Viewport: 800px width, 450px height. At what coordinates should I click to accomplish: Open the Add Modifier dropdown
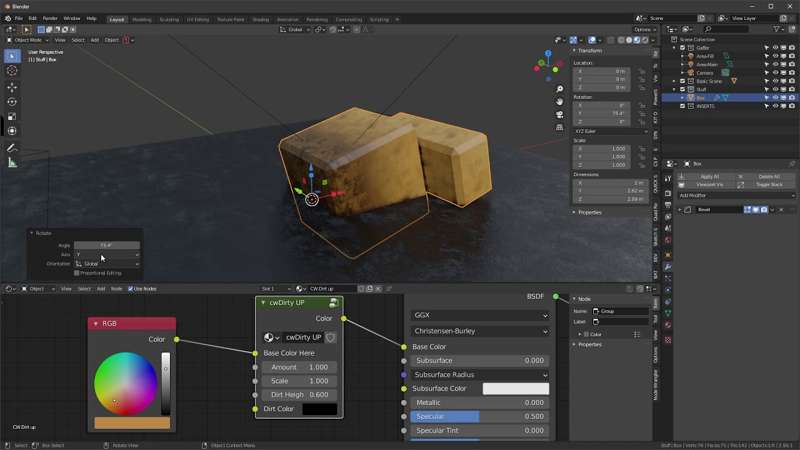[x=736, y=195]
